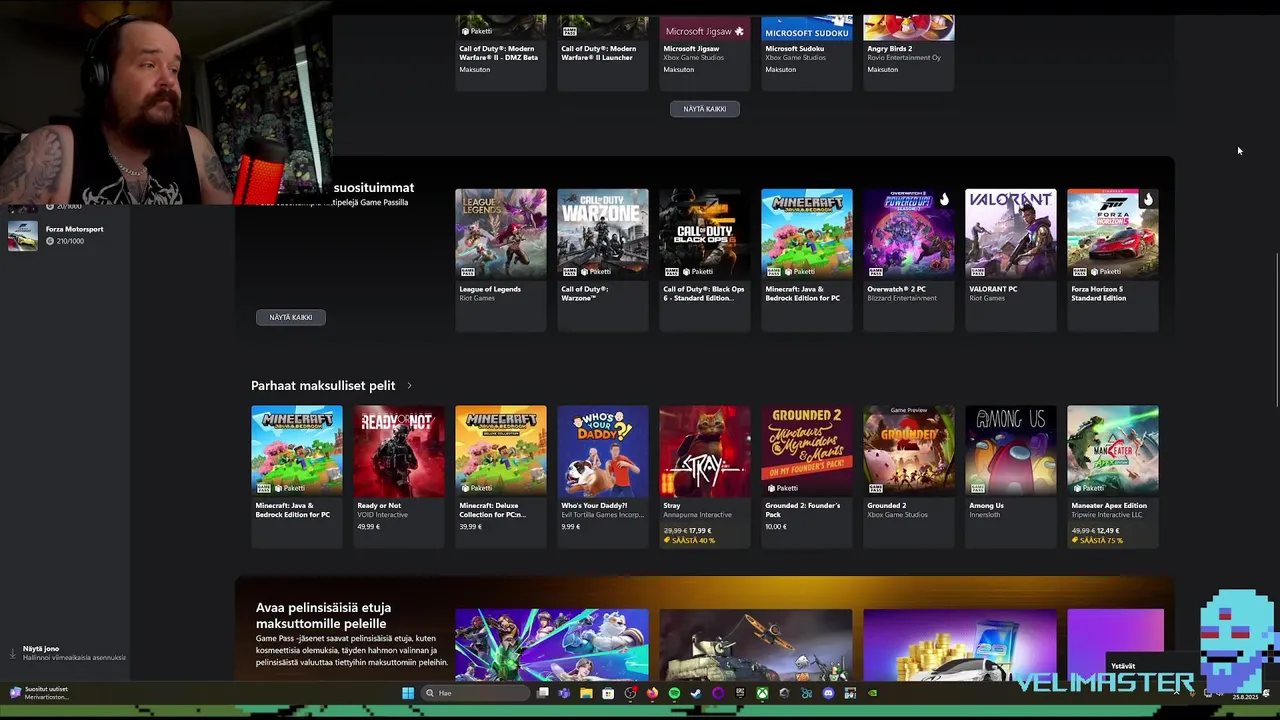
Task: Open the Modern Warfare II DMZ Beta tile
Action: point(501,52)
